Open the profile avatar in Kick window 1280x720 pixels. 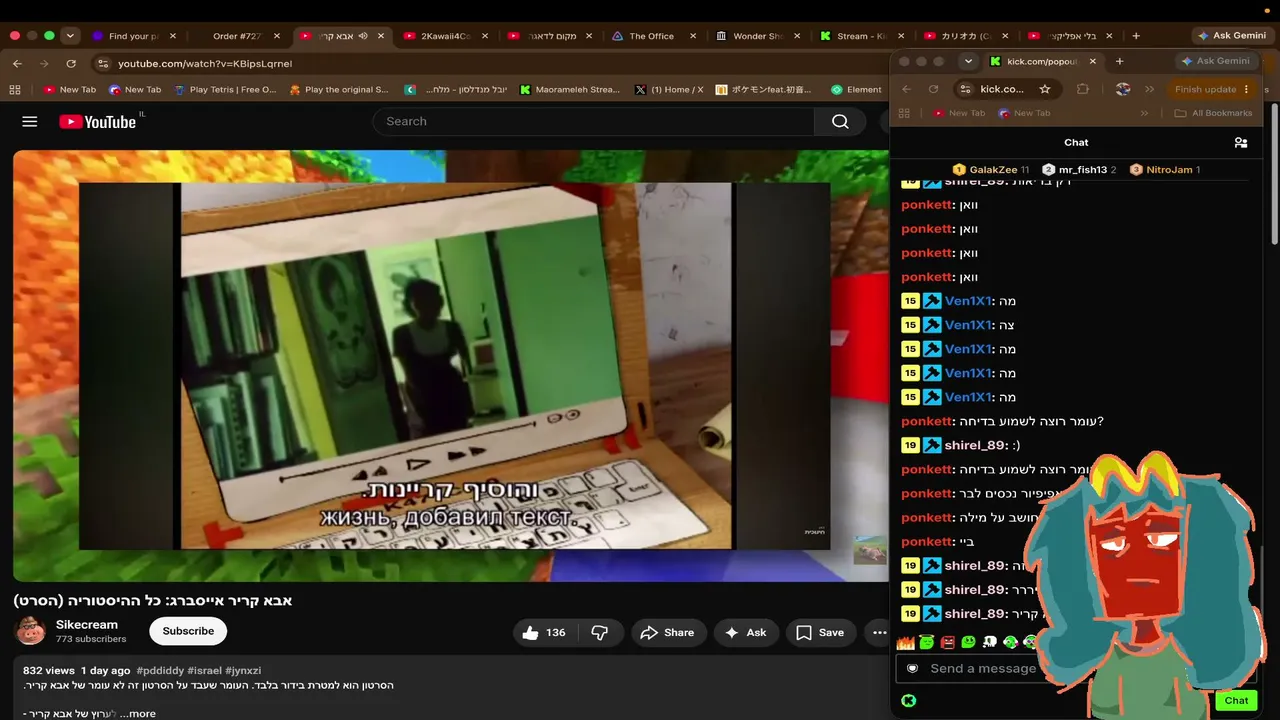point(1123,89)
